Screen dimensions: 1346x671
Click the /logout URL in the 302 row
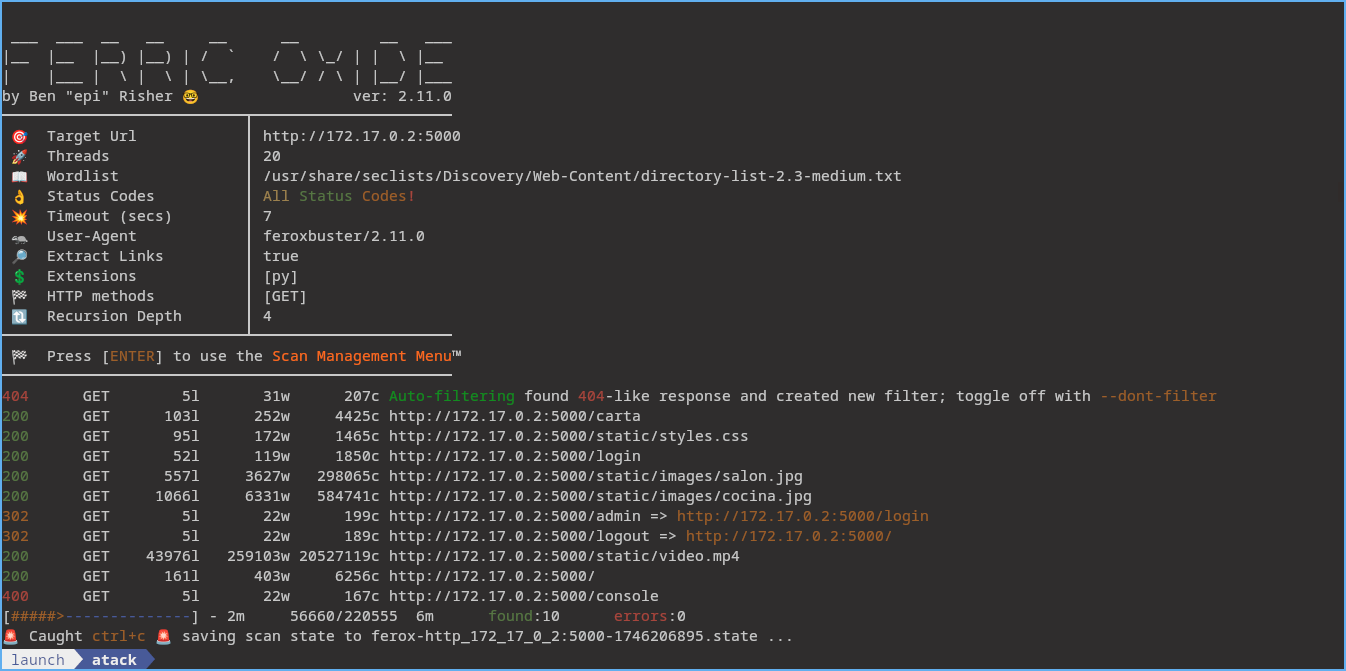pyautogui.click(x=520, y=536)
